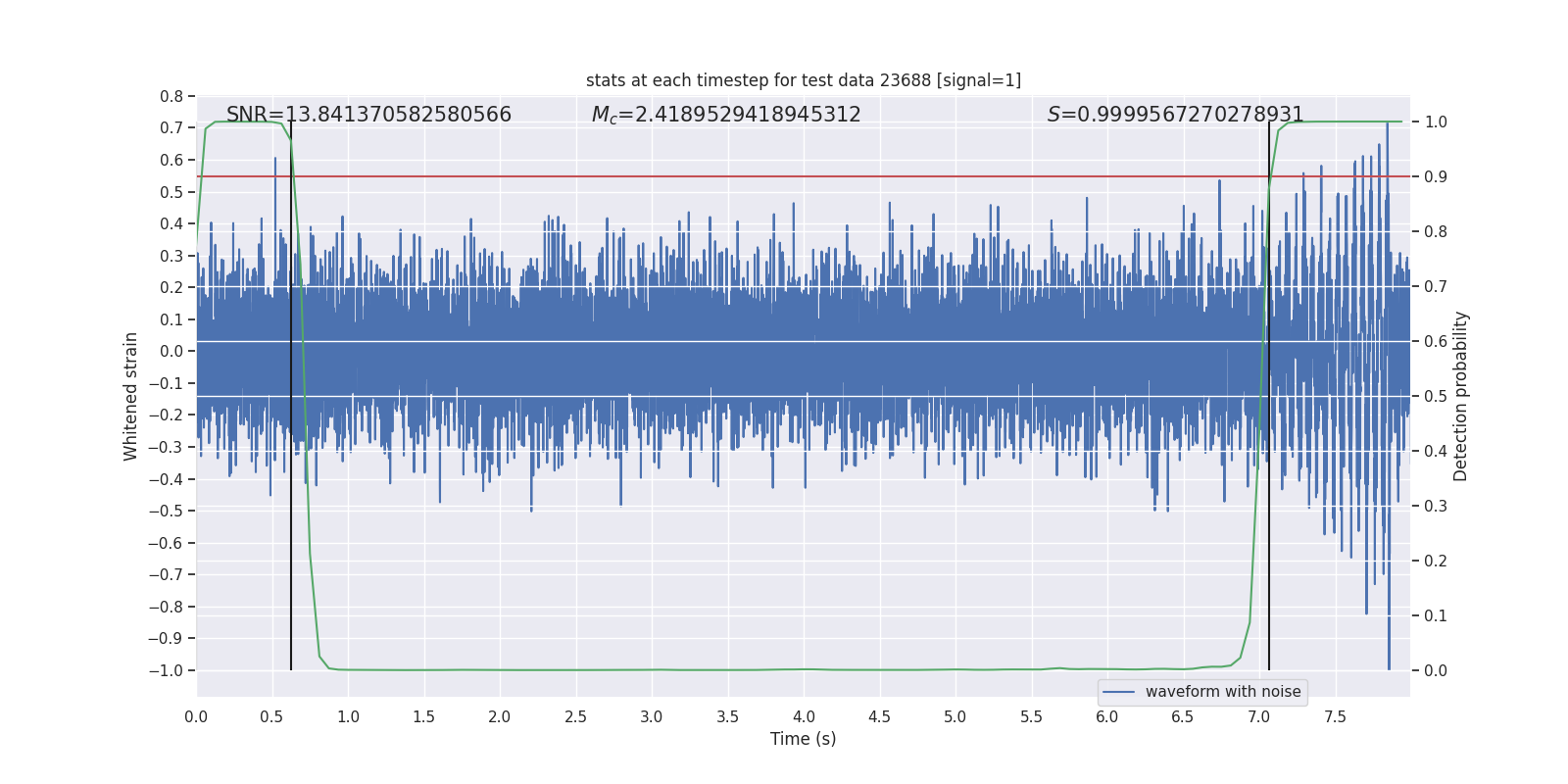Select the 'Whitened strain' y-axis label
Image resolution: width=1568 pixels, height=784 pixels.
pyautogui.click(x=131, y=396)
